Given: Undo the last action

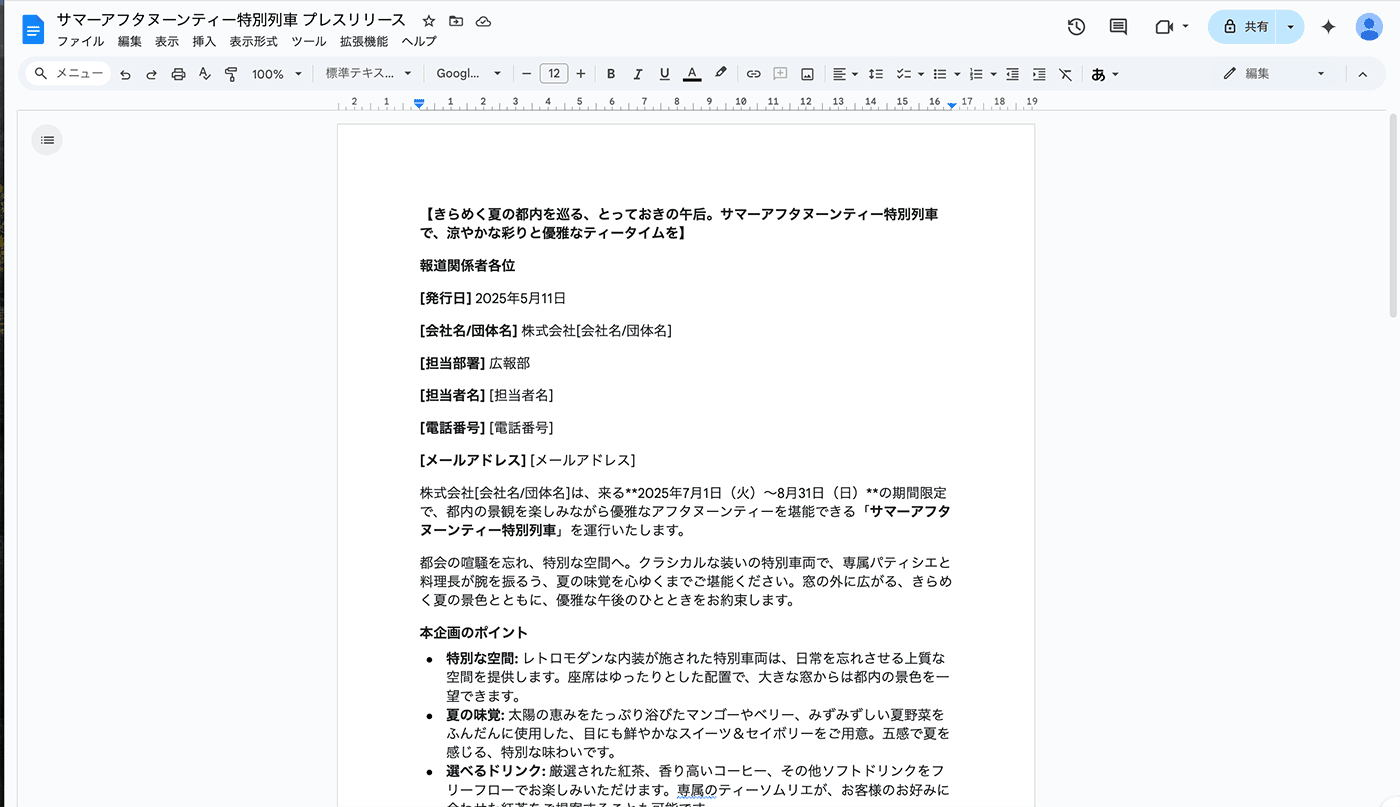Looking at the screenshot, I should click(125, 74).
